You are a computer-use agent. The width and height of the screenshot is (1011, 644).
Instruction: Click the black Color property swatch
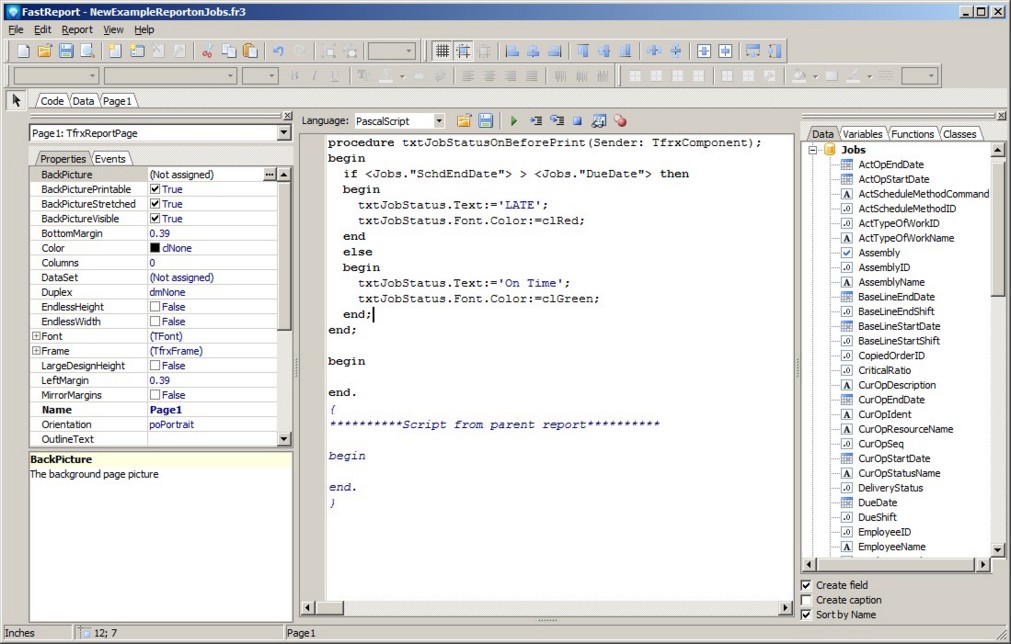tap(155, 248)
